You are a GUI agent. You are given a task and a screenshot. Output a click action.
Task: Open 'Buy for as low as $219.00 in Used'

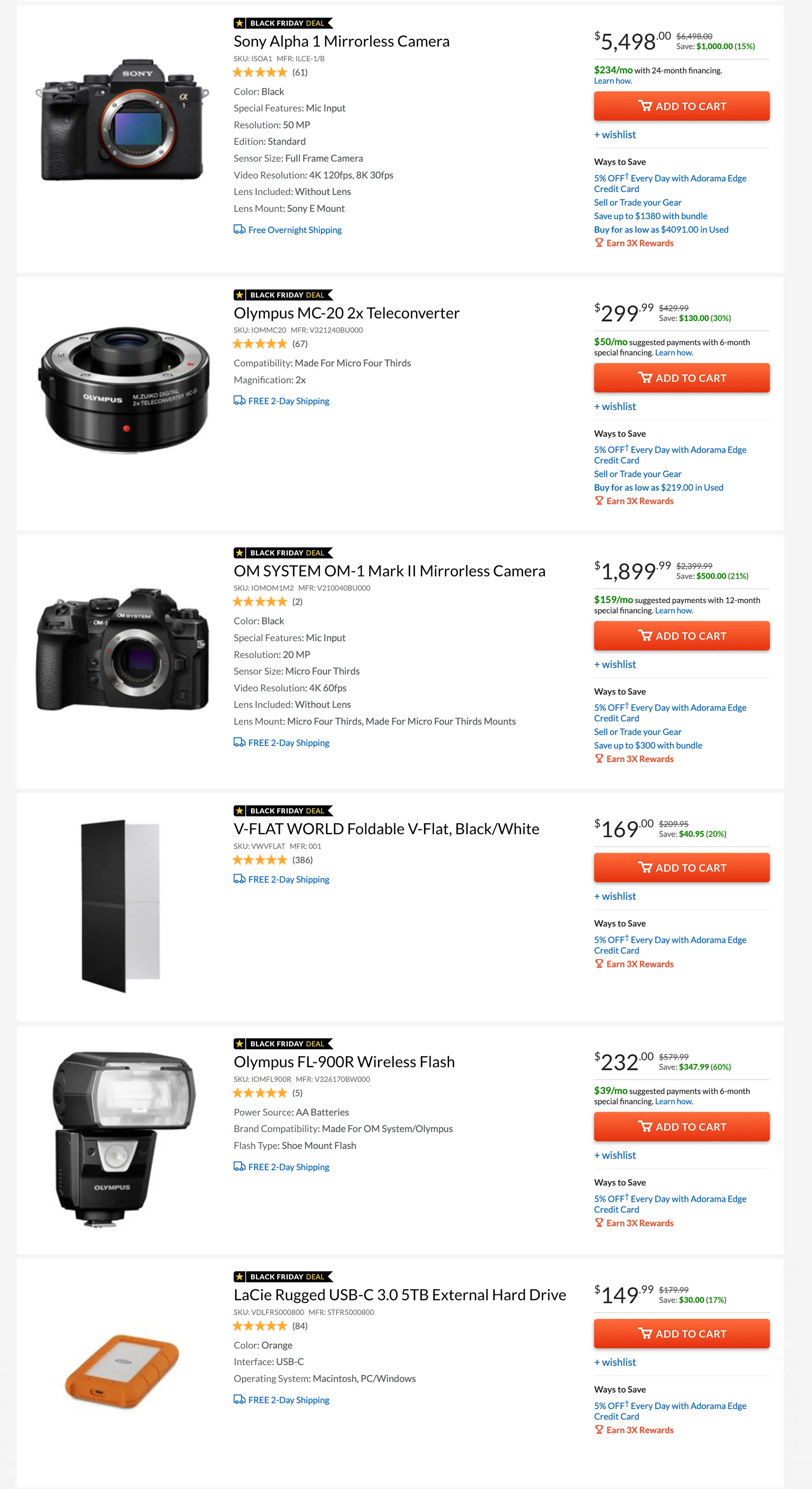click(x=658, y=487)
